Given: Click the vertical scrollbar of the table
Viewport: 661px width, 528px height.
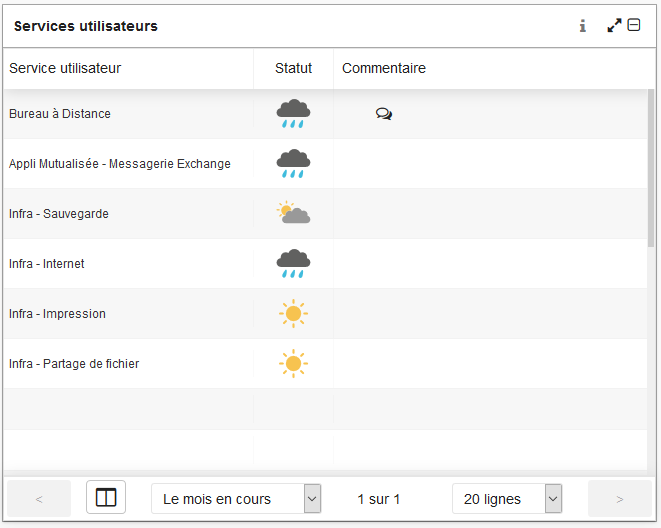Looking at the screenshot, I should tap(651, 169).
